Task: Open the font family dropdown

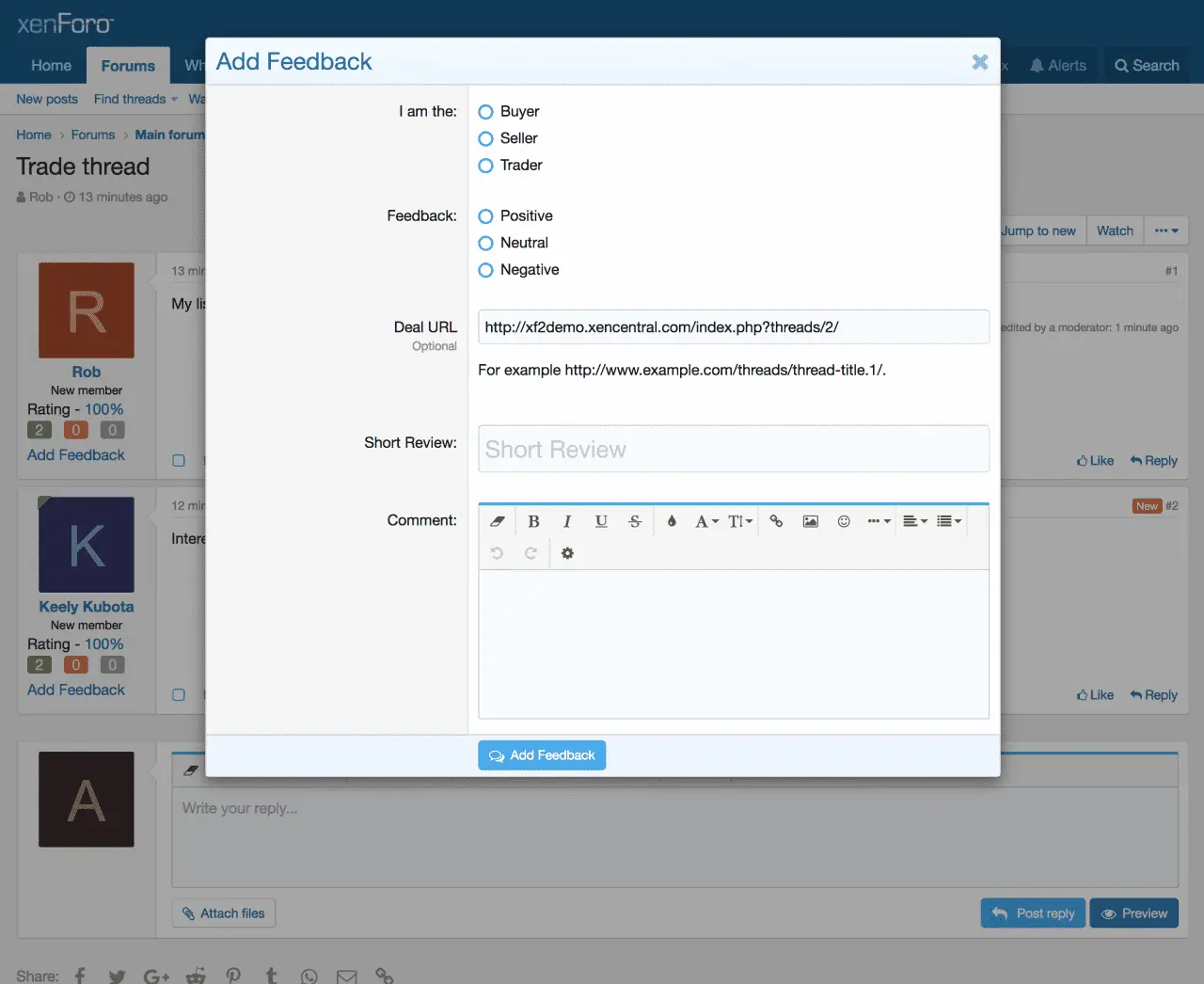Action: pos(706,521)
